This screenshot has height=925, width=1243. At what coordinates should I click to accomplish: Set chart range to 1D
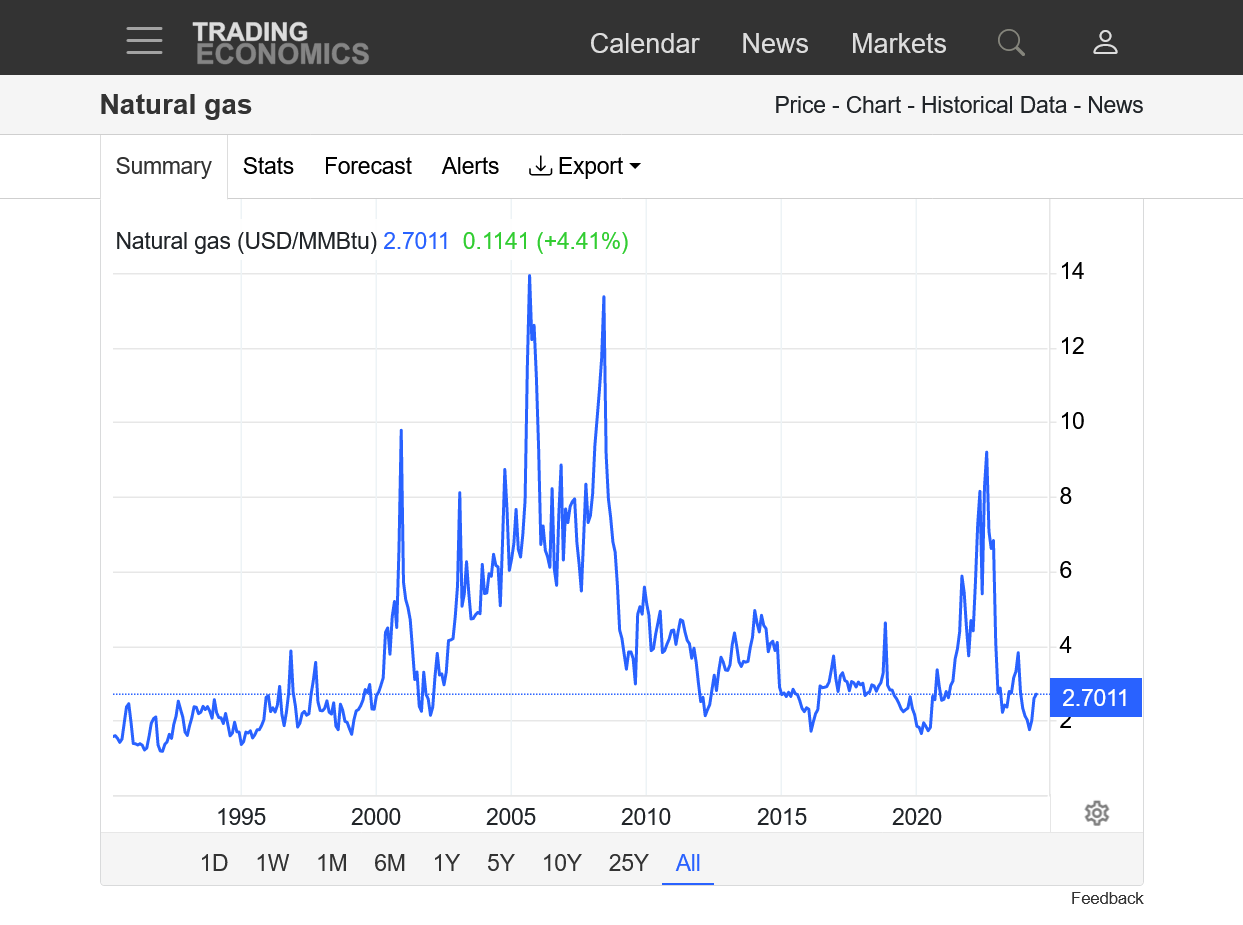[x=214, y=863]
